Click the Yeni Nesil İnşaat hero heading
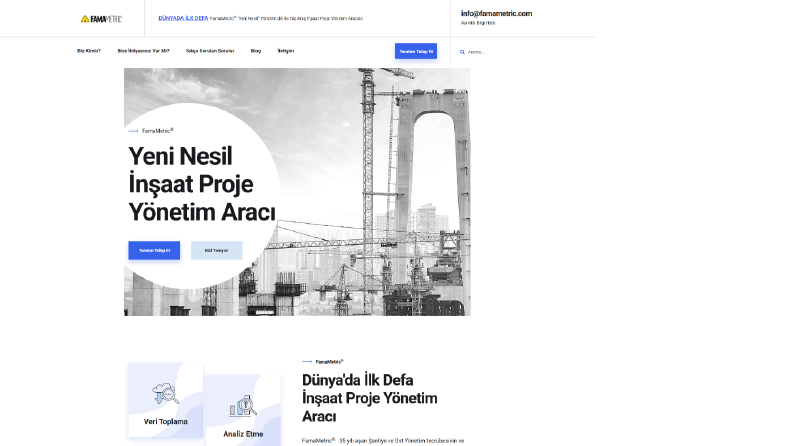793x446 pixels. [201, 184]
